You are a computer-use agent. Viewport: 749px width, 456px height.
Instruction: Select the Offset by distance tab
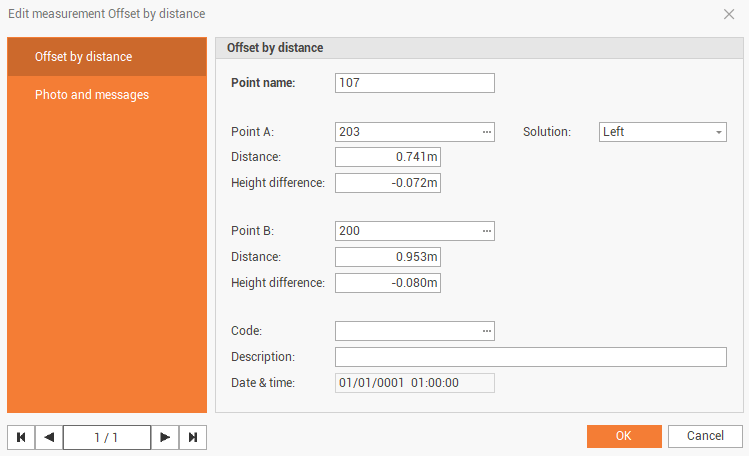point(107,57)
